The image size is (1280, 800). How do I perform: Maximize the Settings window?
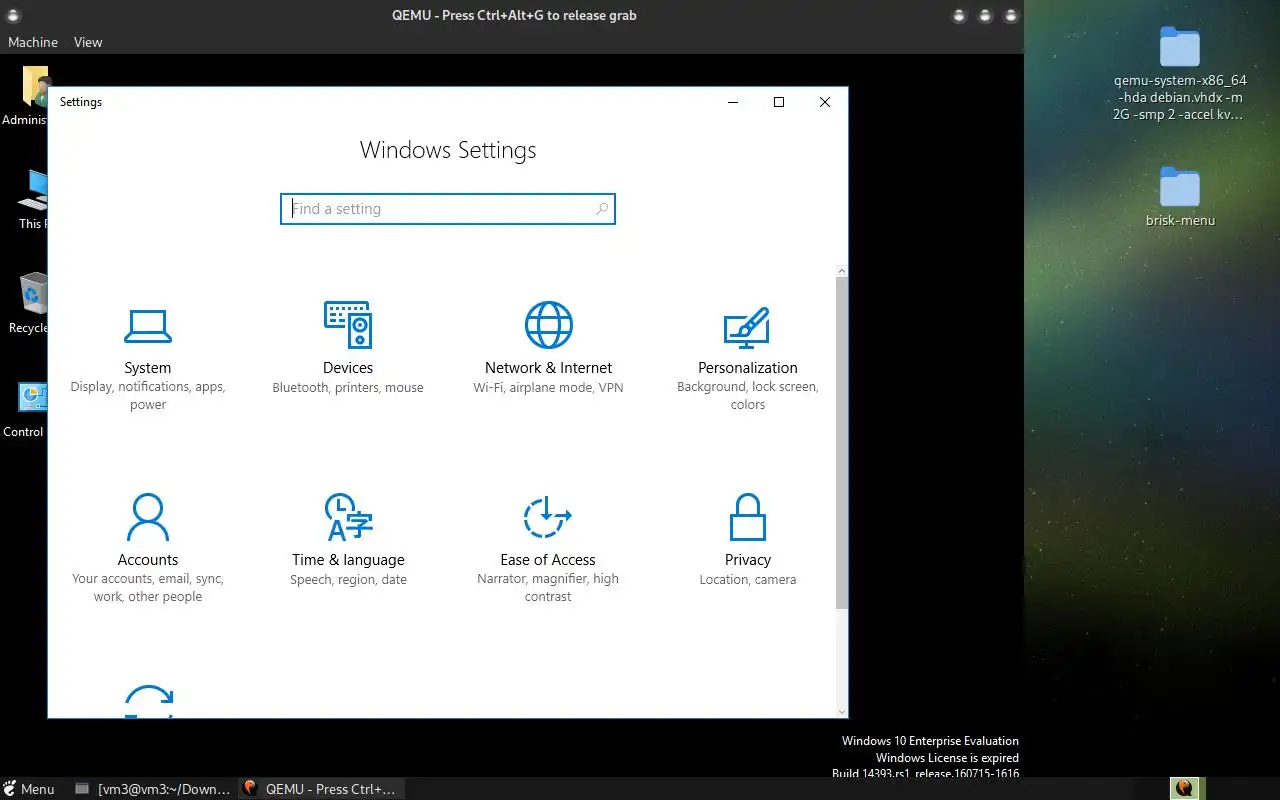coord(779,102)
